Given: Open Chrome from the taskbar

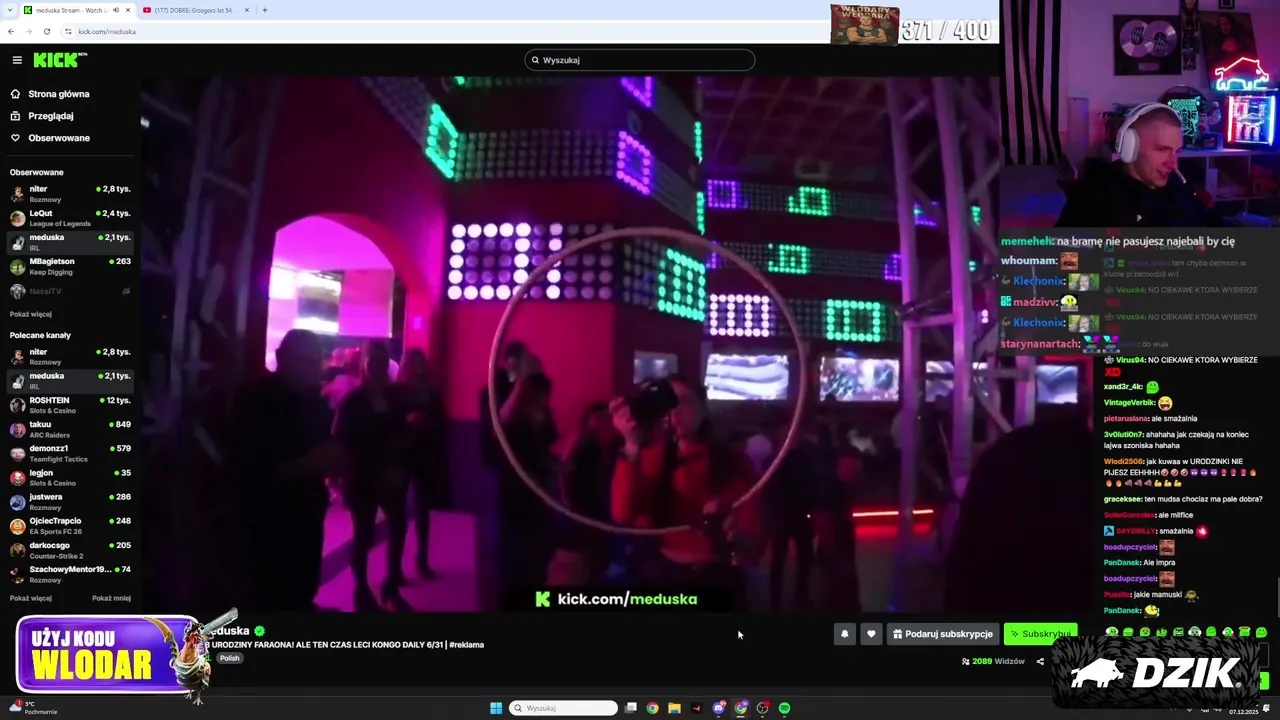Looking at the screenshot, I should point(652,708).
